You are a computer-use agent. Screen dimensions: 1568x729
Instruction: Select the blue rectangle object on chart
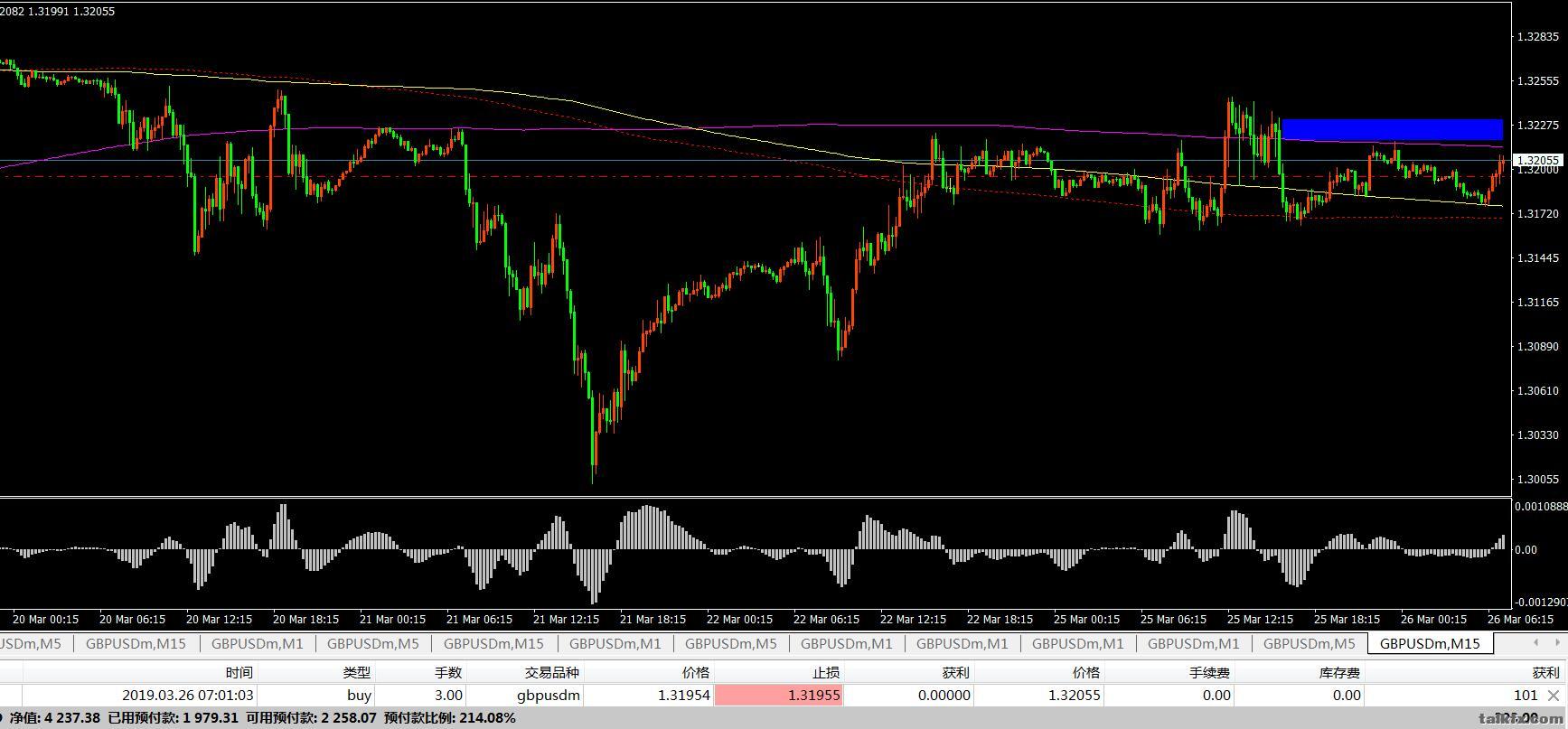point(1392,129)
